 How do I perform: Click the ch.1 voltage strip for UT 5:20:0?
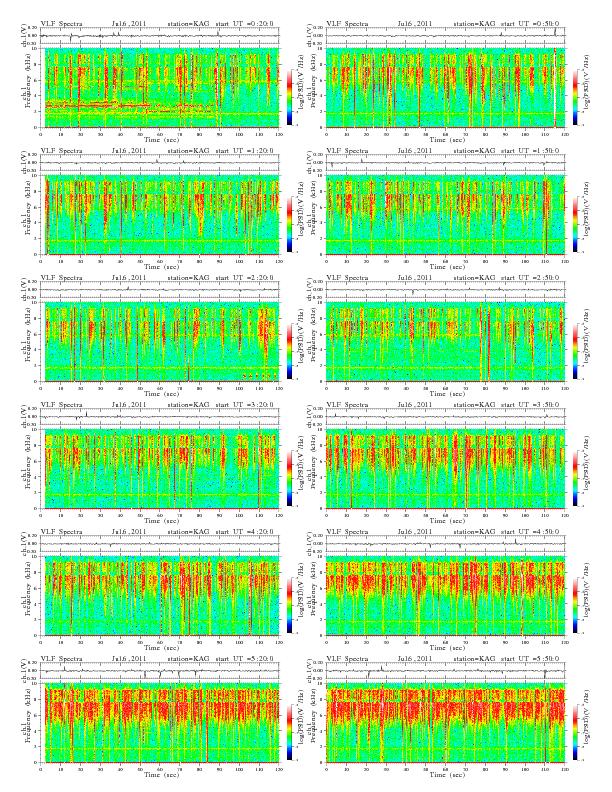(160, 671)
